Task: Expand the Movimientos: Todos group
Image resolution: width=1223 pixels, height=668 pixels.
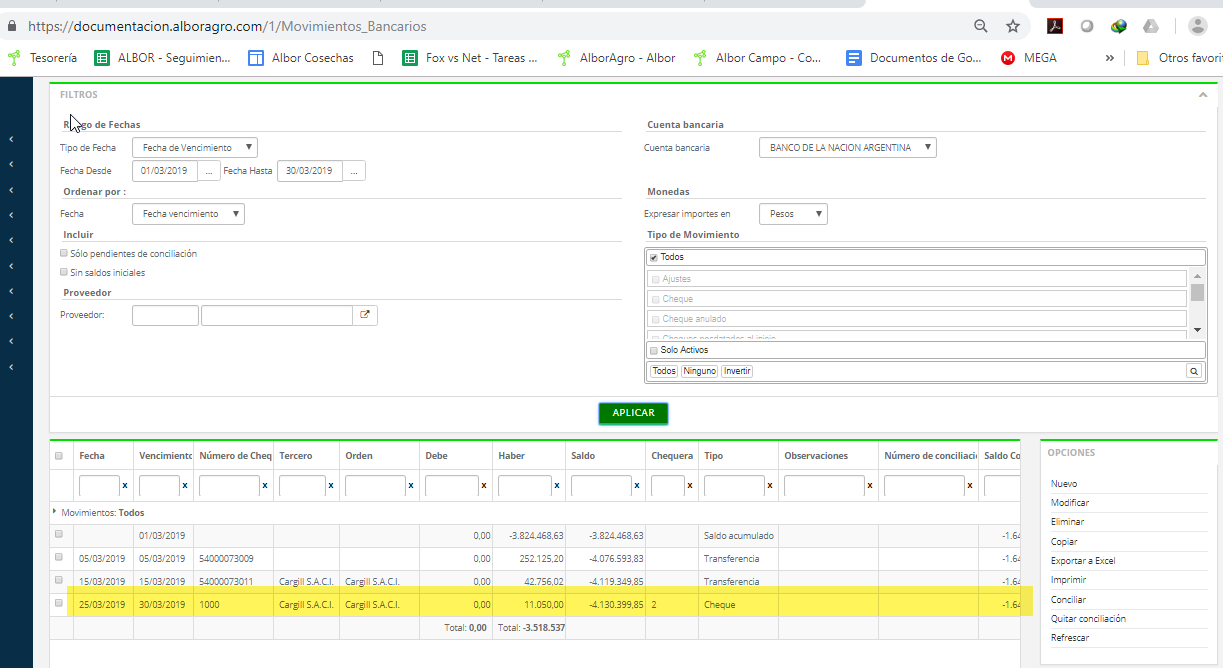Action: [x=54, y=512]
